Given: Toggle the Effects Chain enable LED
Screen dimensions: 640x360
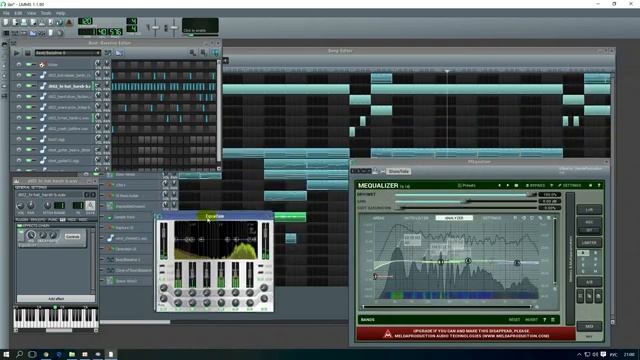Looking at the screenshot, I should pos(20,225).
